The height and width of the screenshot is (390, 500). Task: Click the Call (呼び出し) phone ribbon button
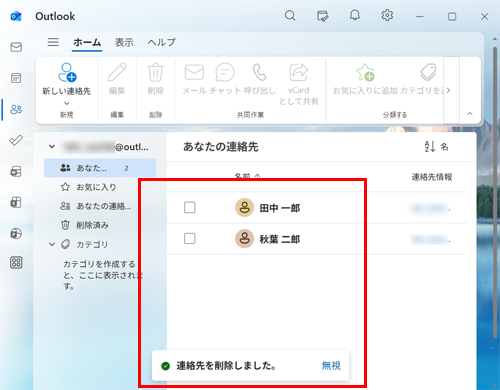[260, 79]
